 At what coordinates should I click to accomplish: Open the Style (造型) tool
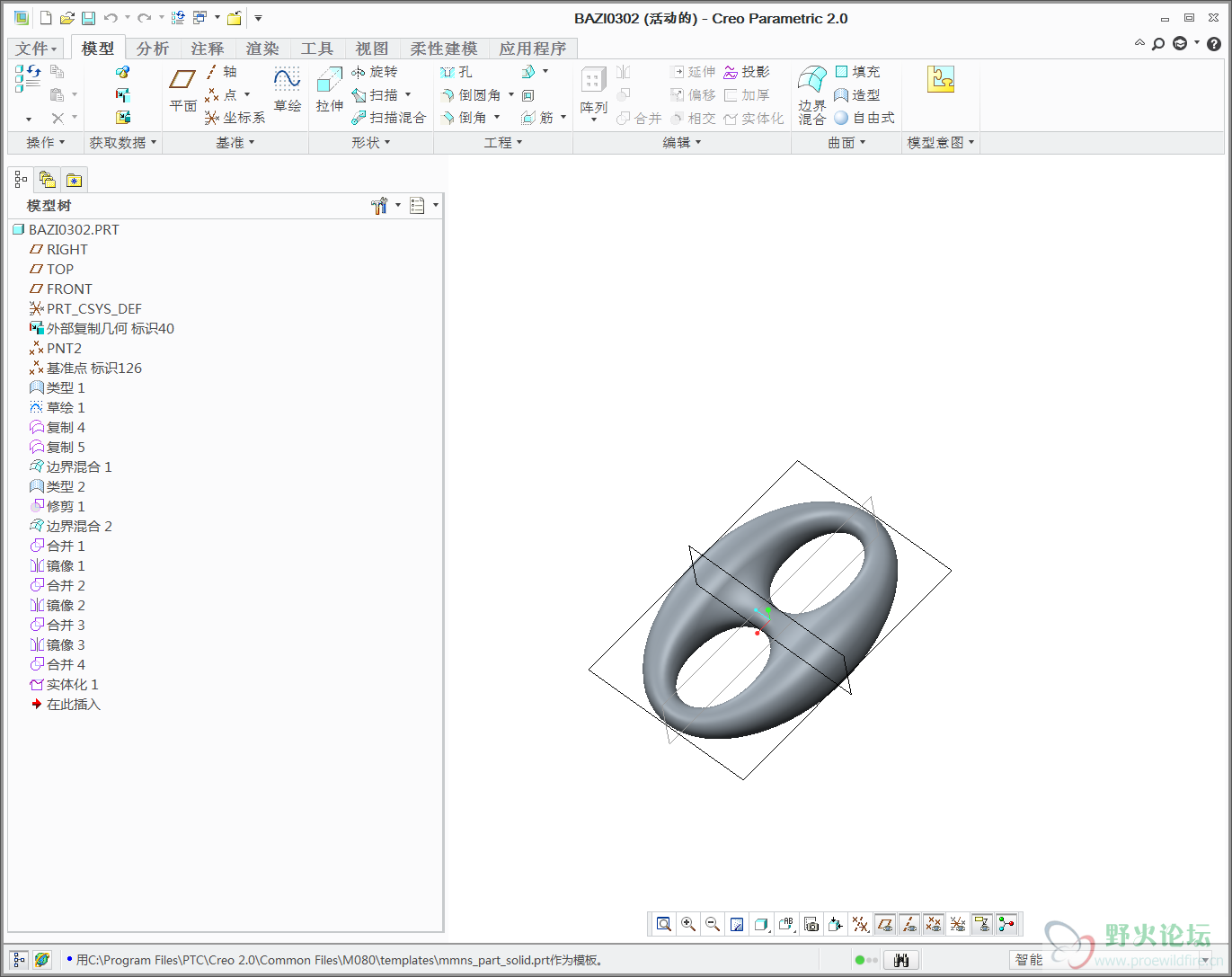coord(857,94)
